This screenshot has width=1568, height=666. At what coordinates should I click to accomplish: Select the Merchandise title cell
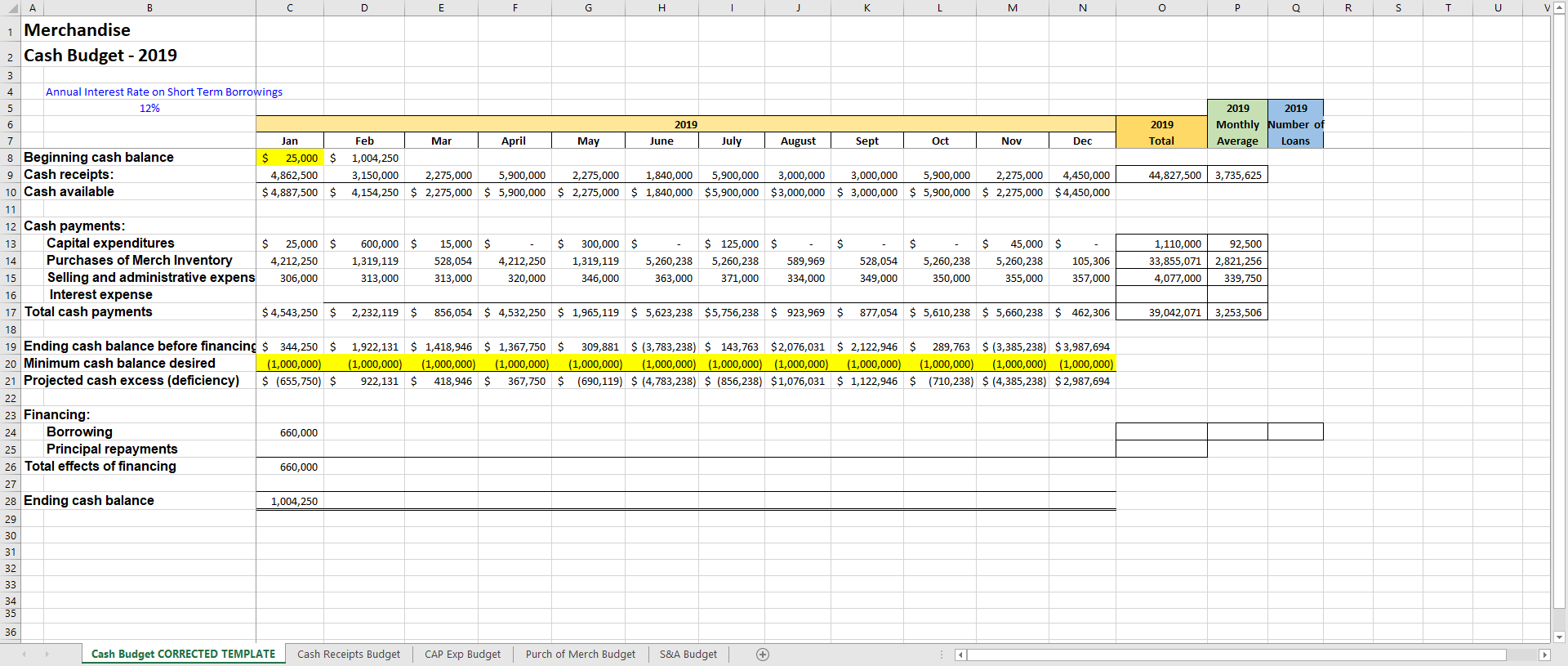coord(77,30)
